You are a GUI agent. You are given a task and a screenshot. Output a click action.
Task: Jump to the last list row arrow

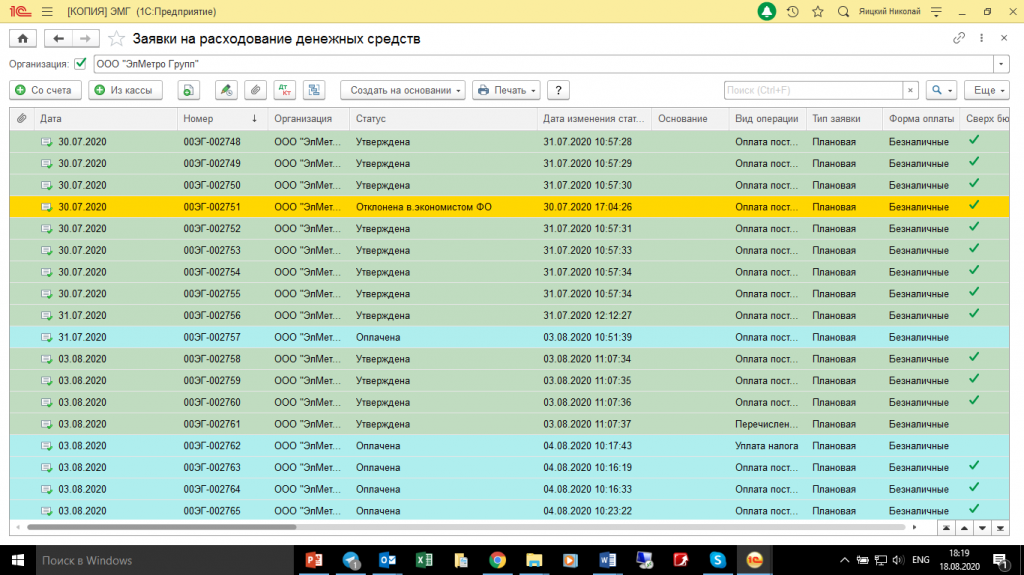pos(1000,528)
